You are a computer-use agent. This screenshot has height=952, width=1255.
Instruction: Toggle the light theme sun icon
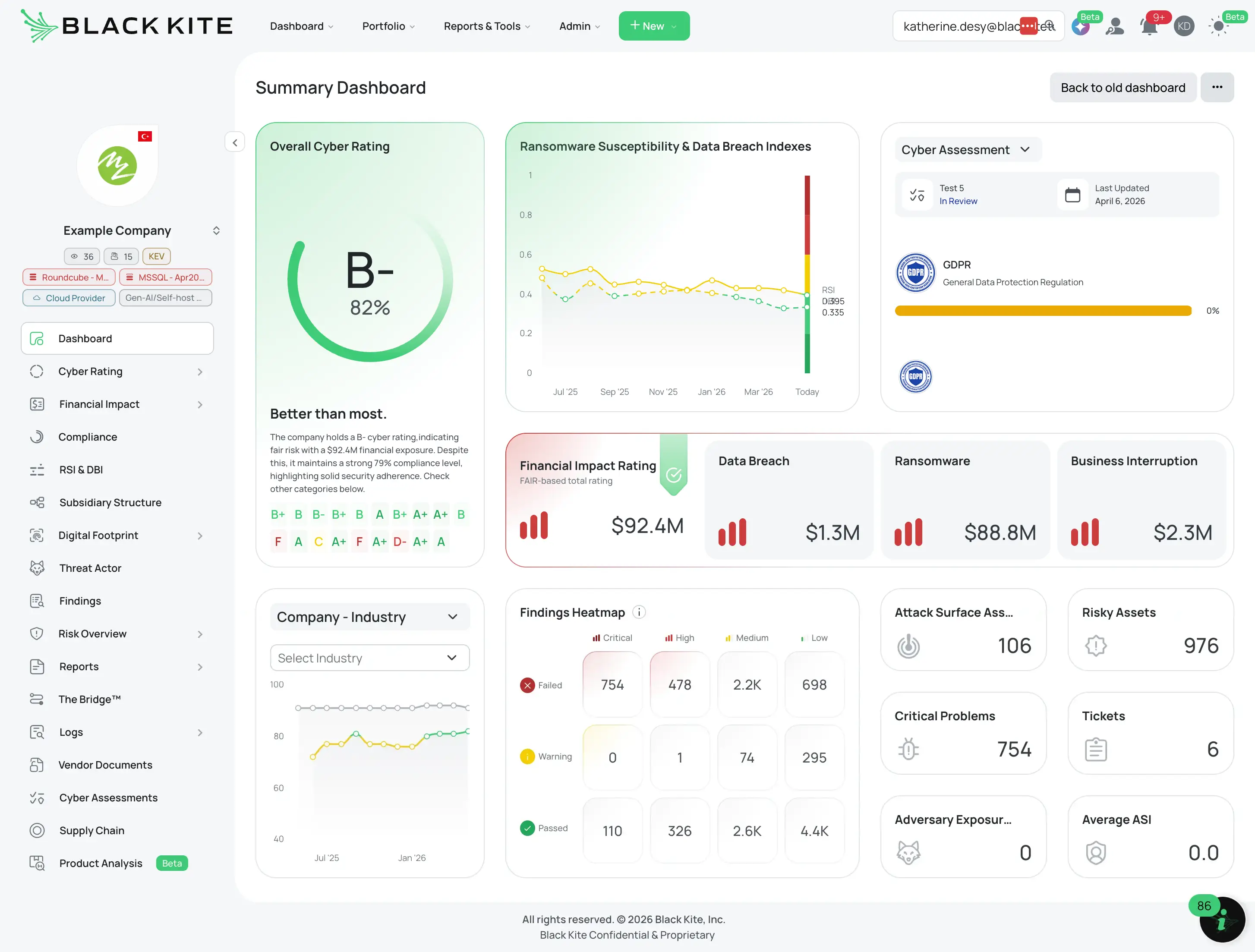tap(1218, 26)
